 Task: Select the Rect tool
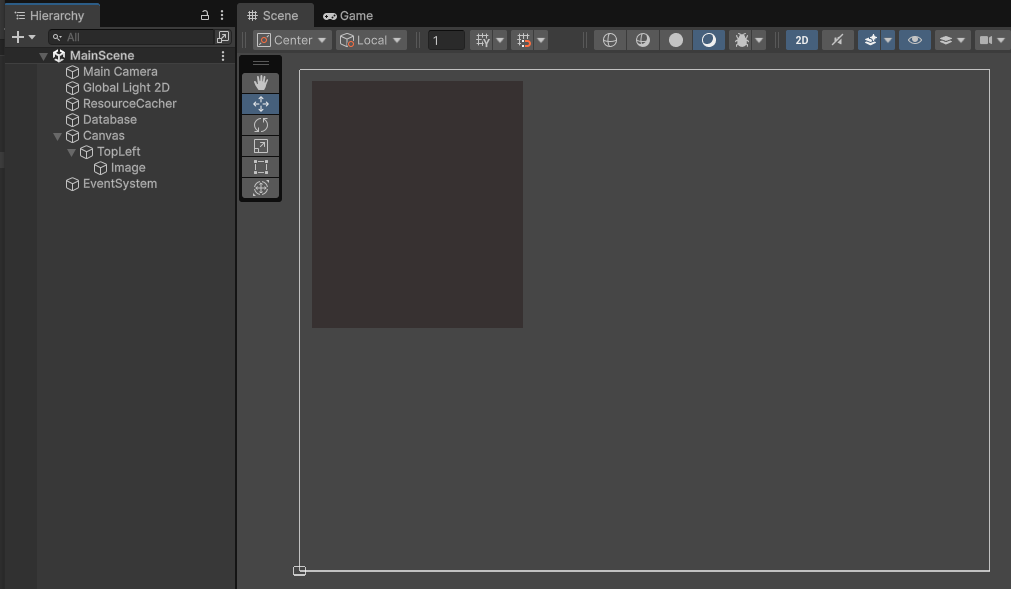point(261,167)
